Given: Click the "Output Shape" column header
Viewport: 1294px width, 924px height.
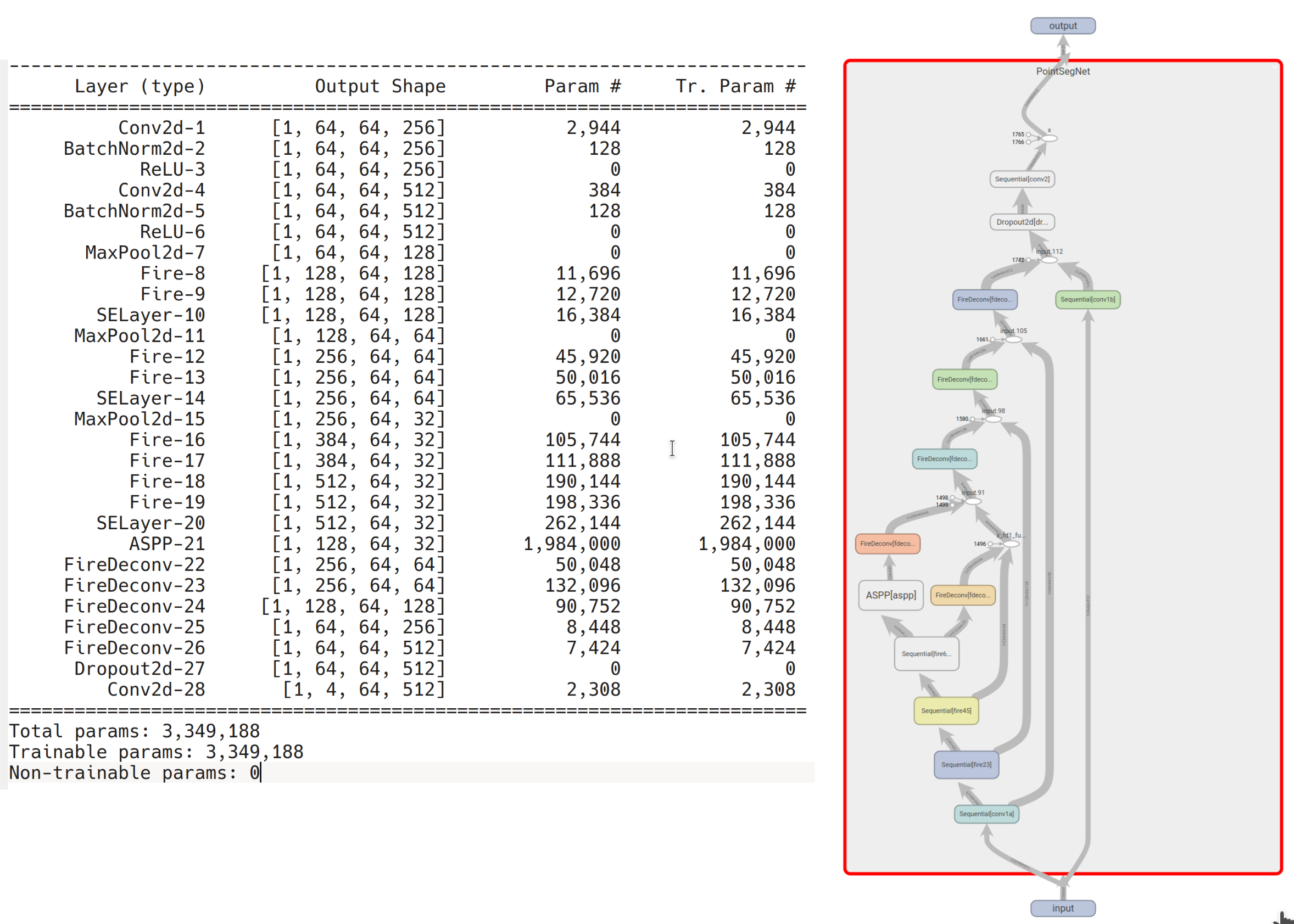Looking at the screenshot, I should tap(380, 87).
